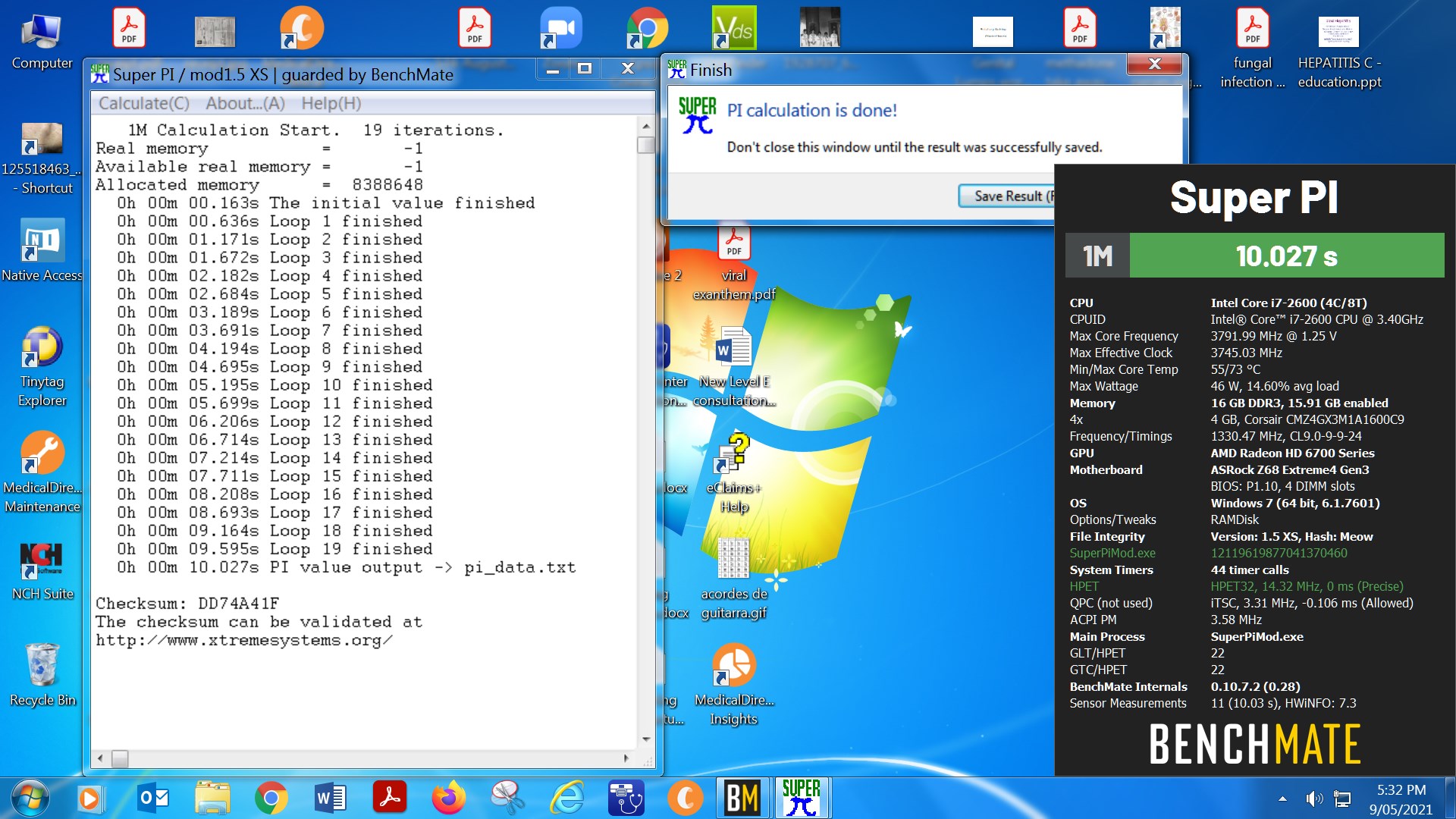Open the About...(A) menu in Super PI

[245, 103]
